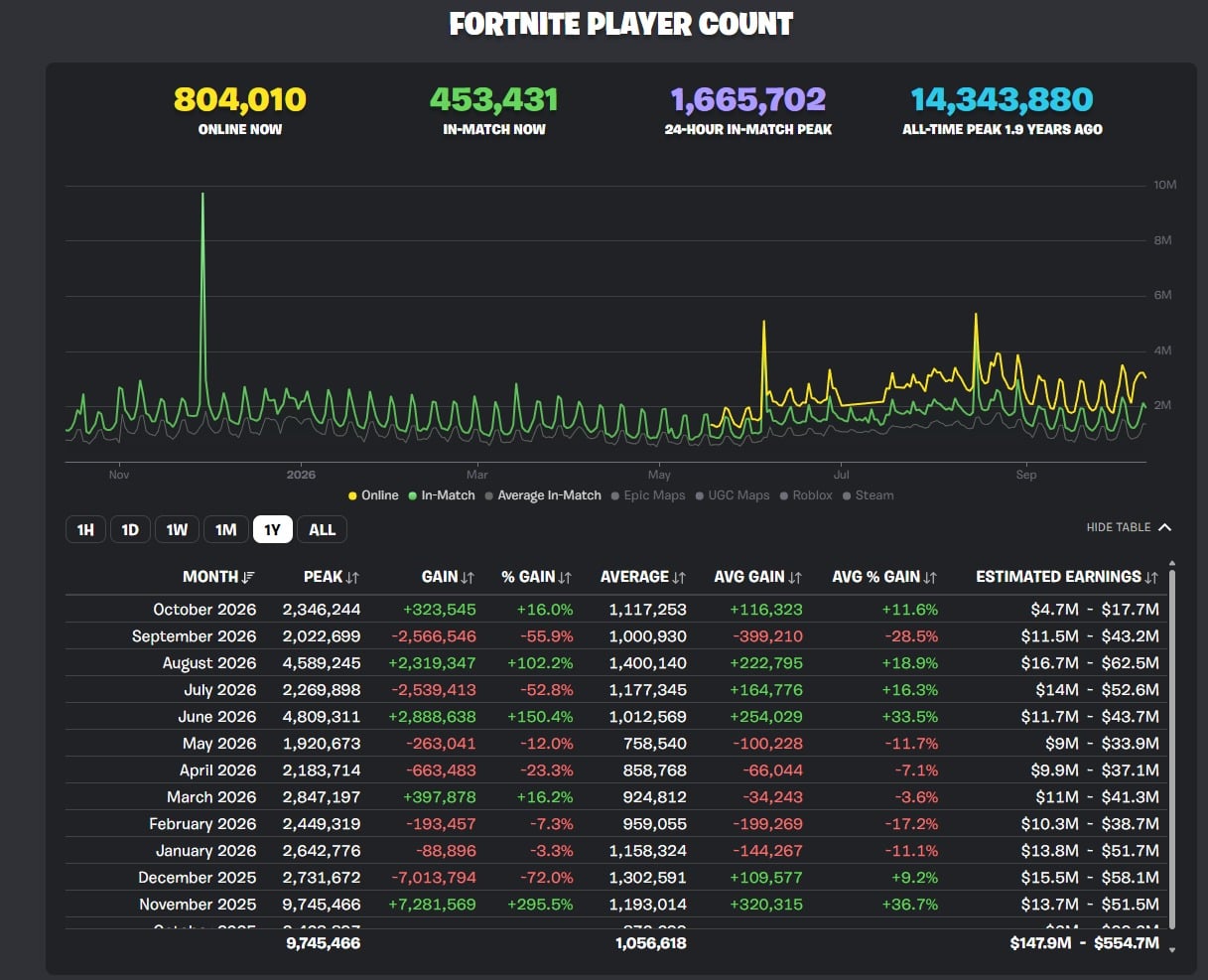Sort table by the MONTH column
The height and width of the screenshot is (980, 1208).
click(x=218, y=577)
